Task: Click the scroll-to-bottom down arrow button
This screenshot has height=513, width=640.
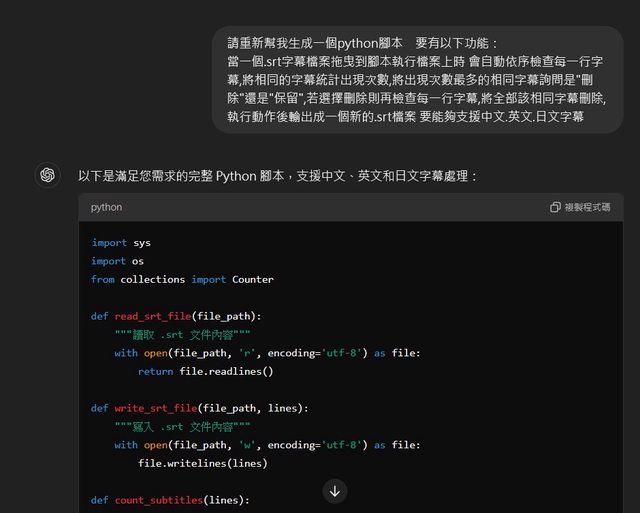Action: click(x=335, y=490)
